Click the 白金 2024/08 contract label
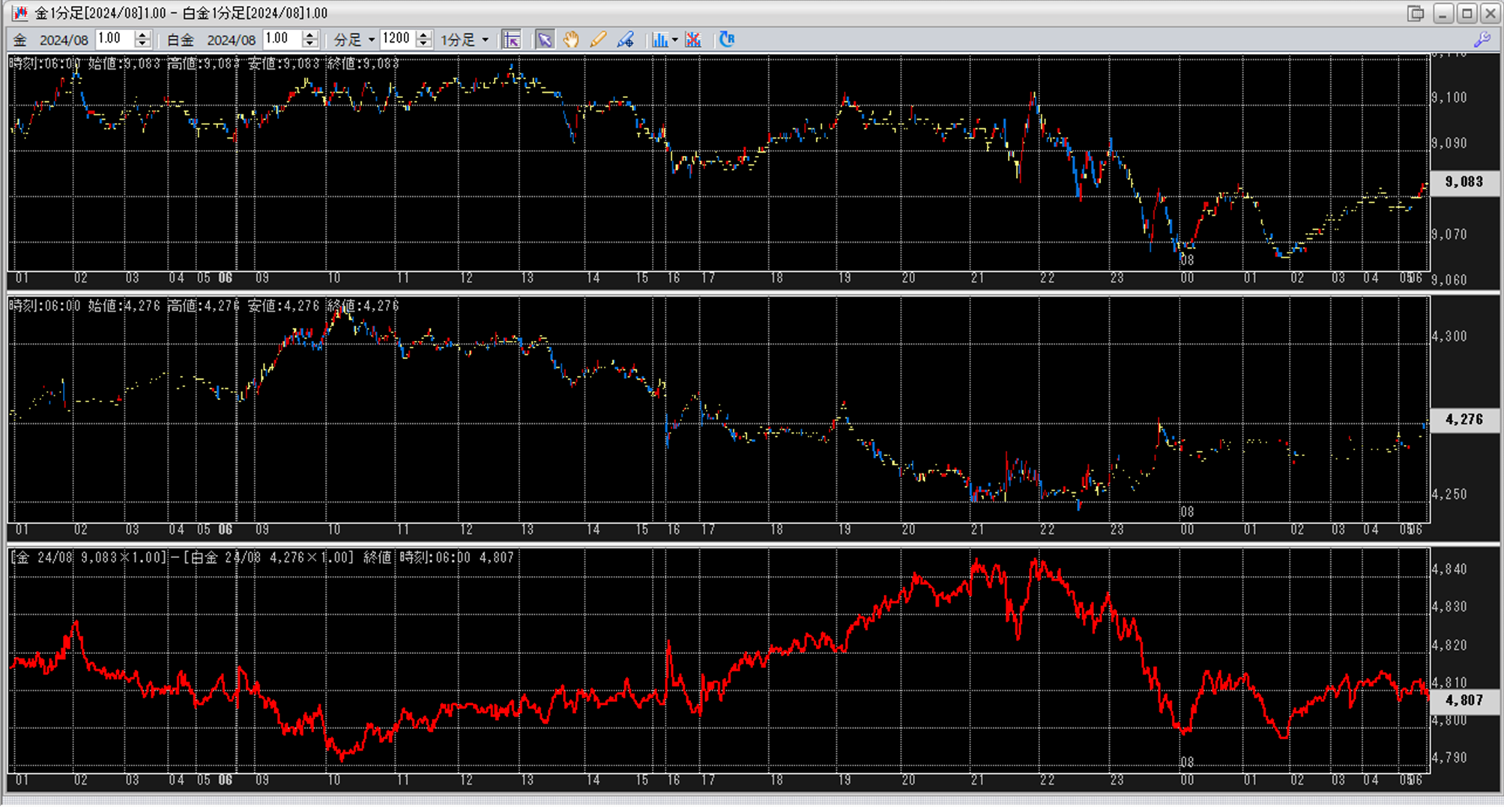 (x=231, y=40)
